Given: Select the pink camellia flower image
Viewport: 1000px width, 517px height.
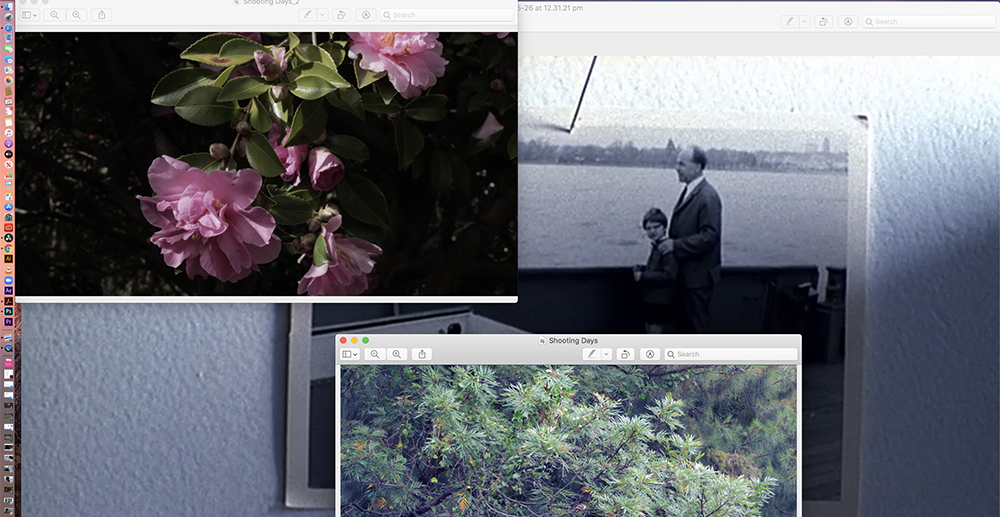Looking at the screenshot, I should [x=267, y=164].
